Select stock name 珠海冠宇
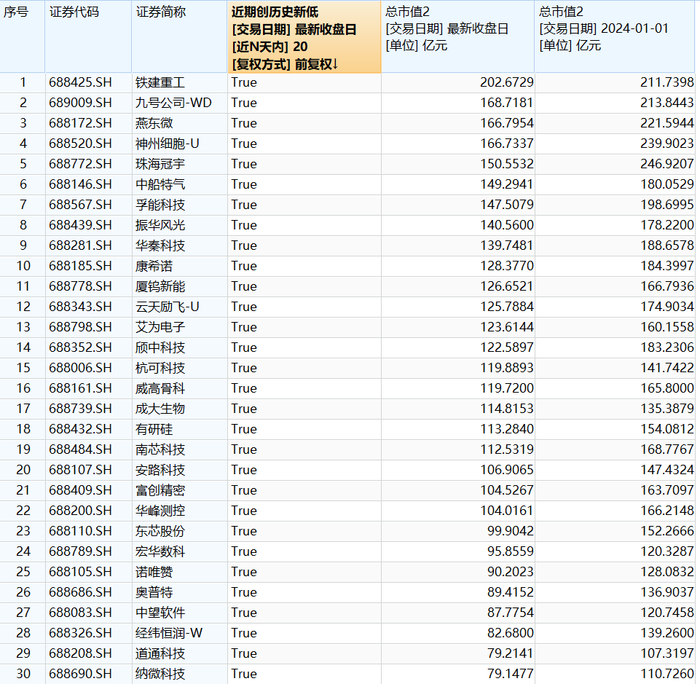Viewport: 700px width, 684px height. [x=160, y=164]
